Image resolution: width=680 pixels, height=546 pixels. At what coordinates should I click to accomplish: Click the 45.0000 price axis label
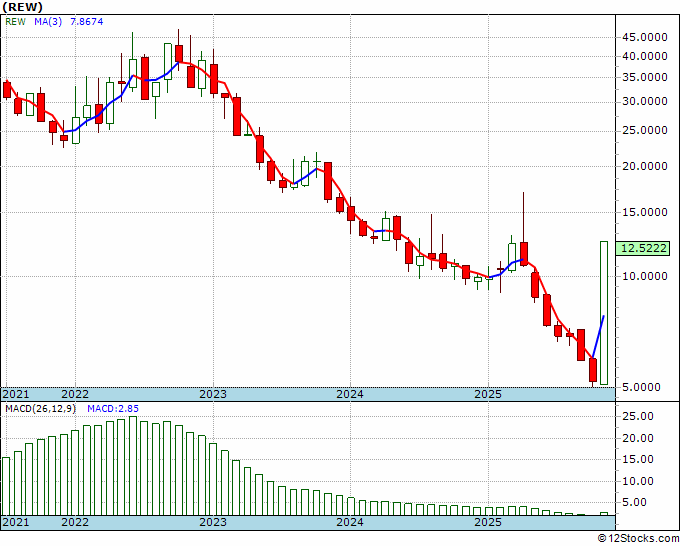[x=644, y=35]
